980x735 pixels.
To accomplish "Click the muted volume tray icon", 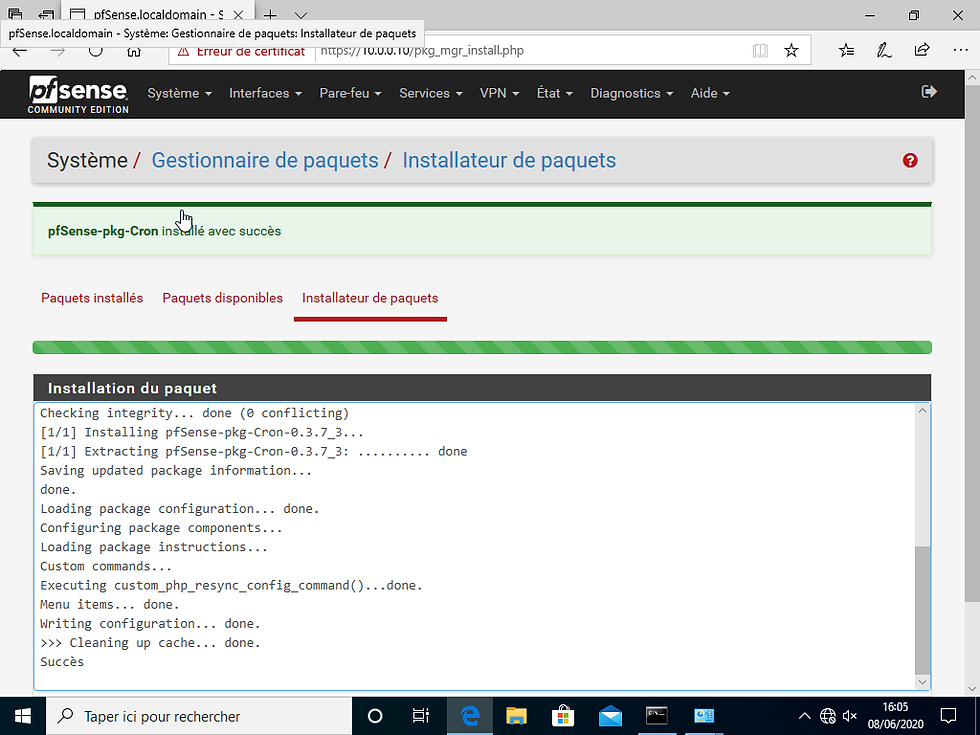I will (850, 716).
